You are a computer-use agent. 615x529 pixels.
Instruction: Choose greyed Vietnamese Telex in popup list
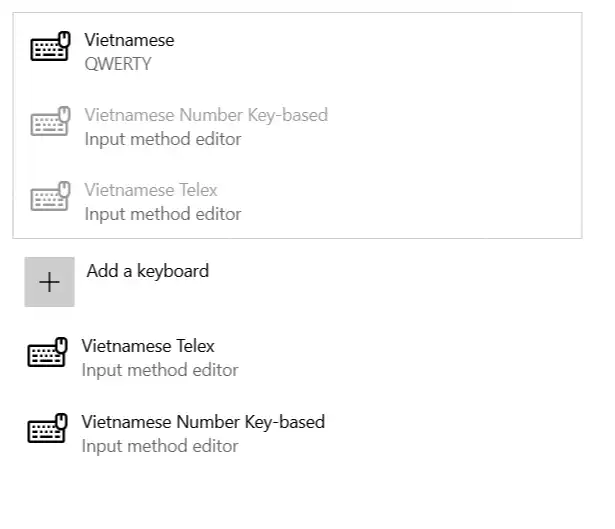point(297,202)
